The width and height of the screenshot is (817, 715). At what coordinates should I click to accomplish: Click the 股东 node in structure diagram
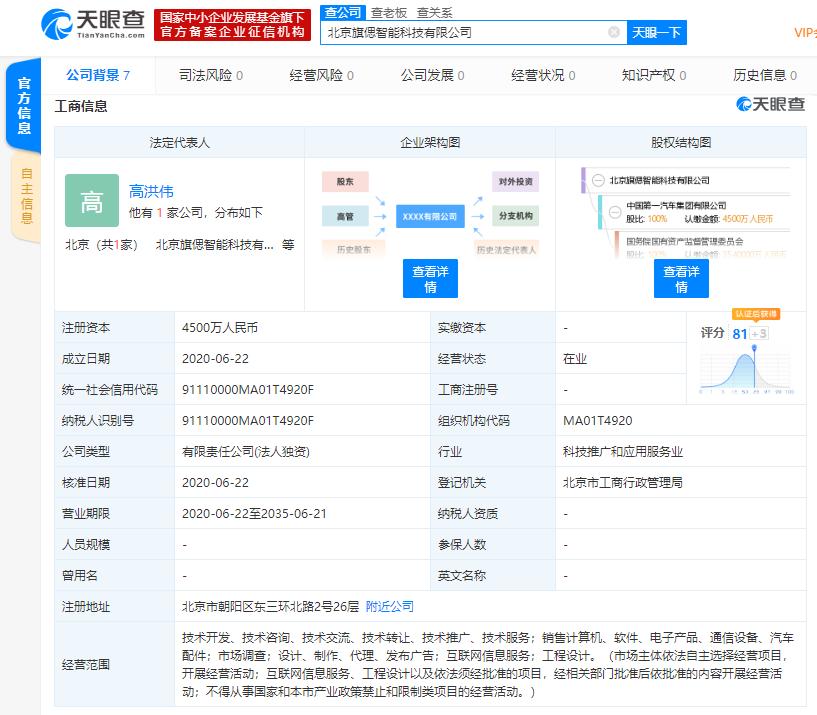(x=345, y=182)
